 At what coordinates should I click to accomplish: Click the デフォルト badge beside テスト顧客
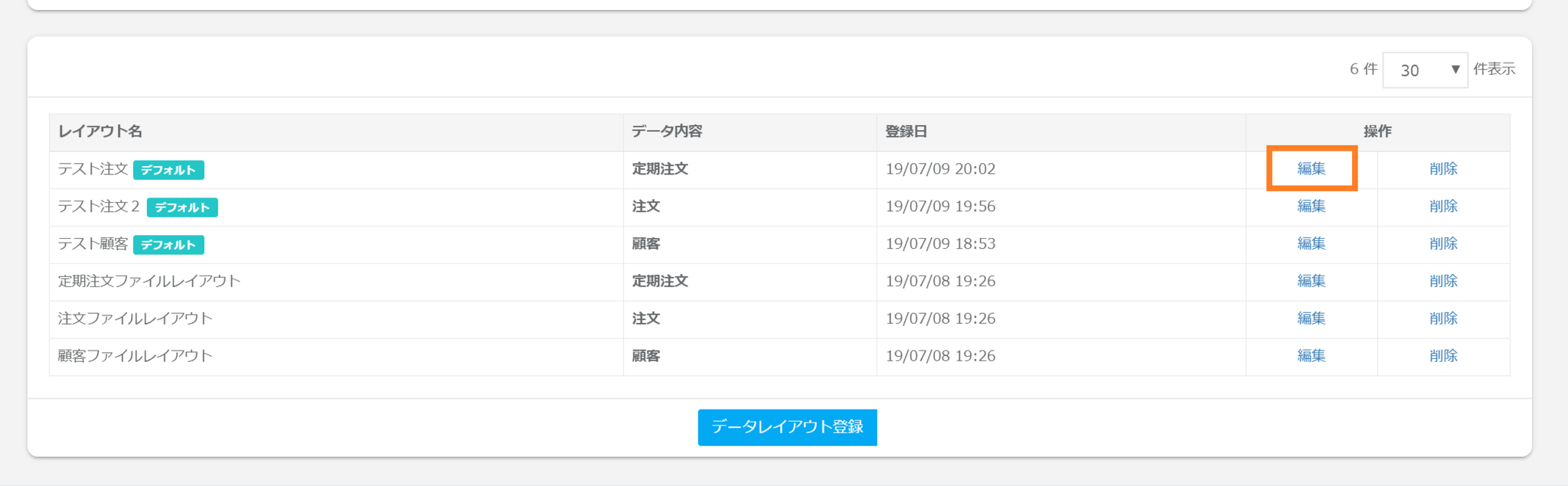(168, 245)
